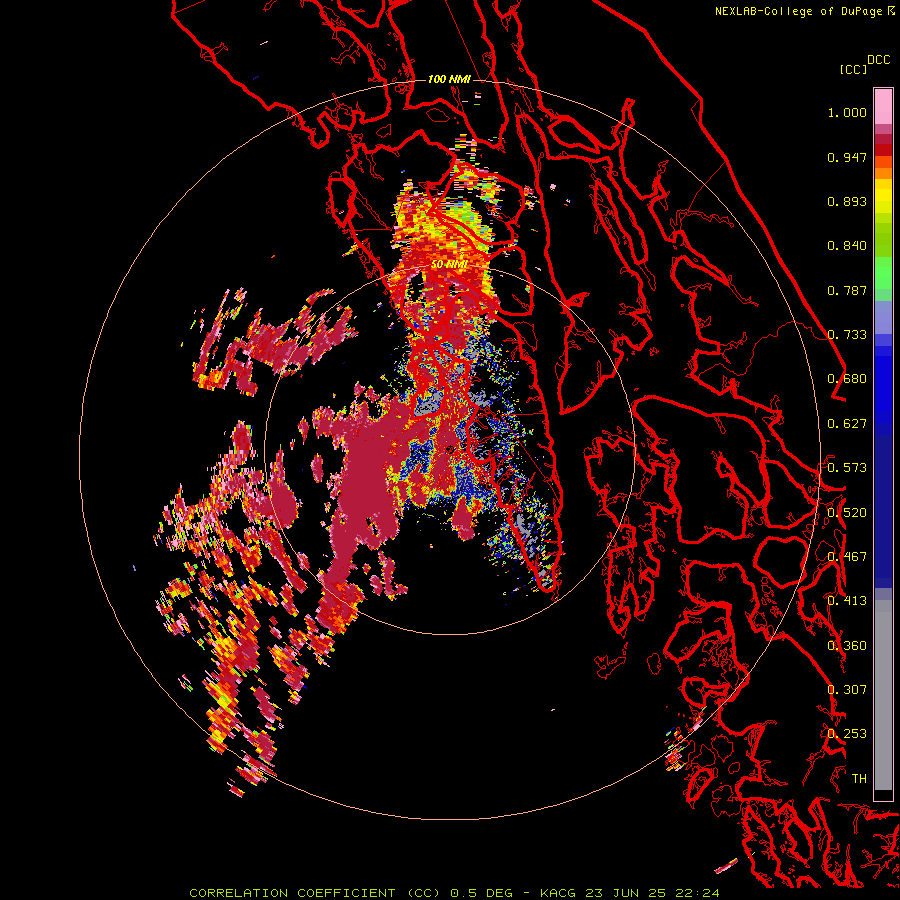Image resolution: width=900 pixels, height=900 pixels.
Task: Click the TH threshold label
Action: [x=859, y=779]
